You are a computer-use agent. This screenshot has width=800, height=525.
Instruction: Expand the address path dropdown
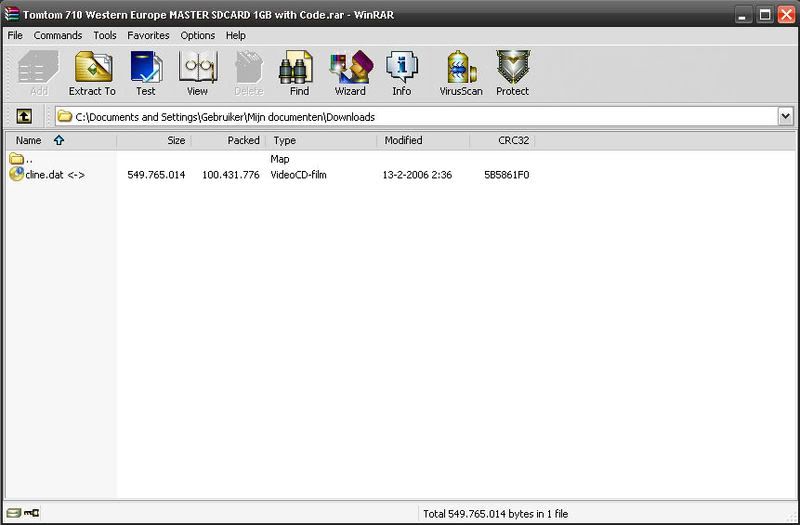coord(784,117)
